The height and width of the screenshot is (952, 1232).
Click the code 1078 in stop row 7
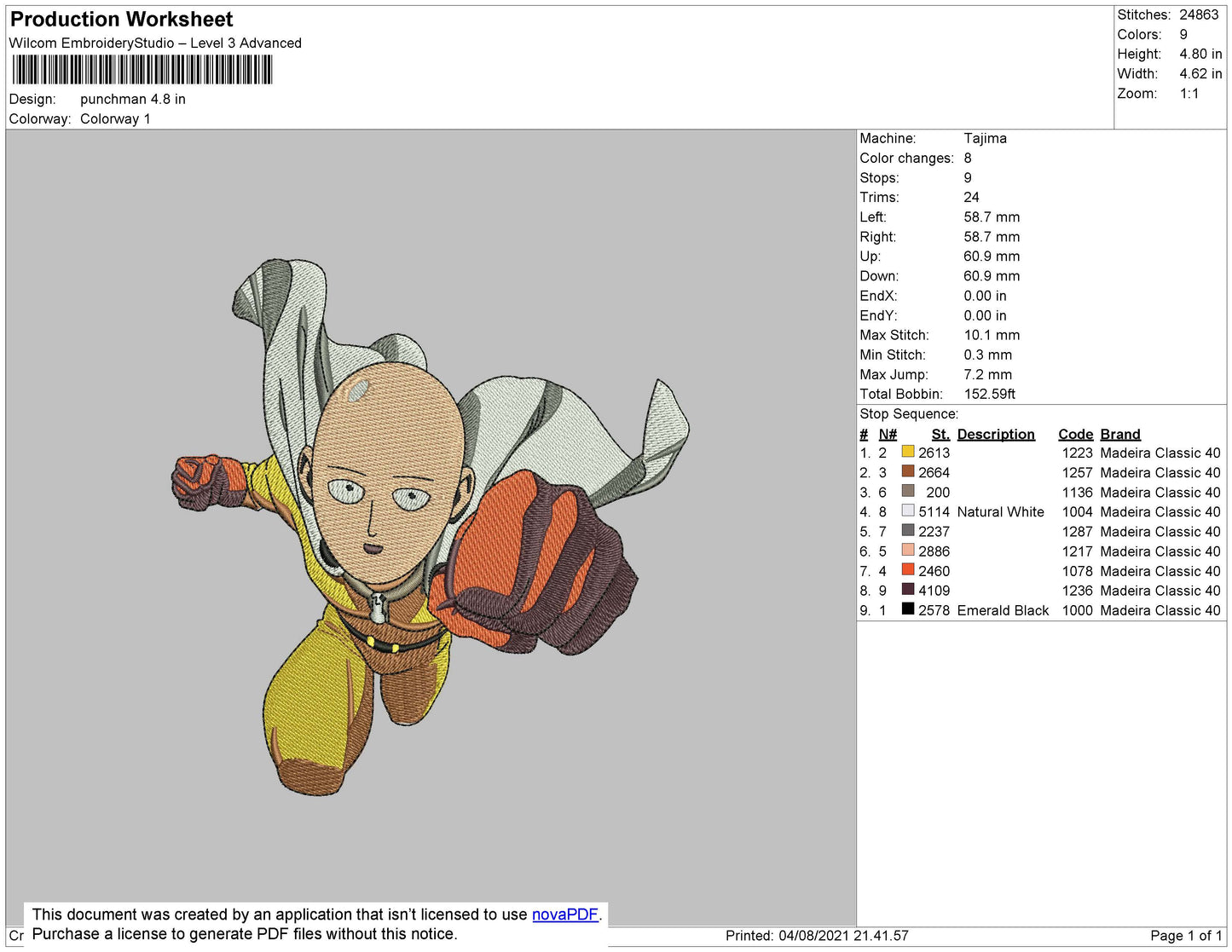[1077, 571]
